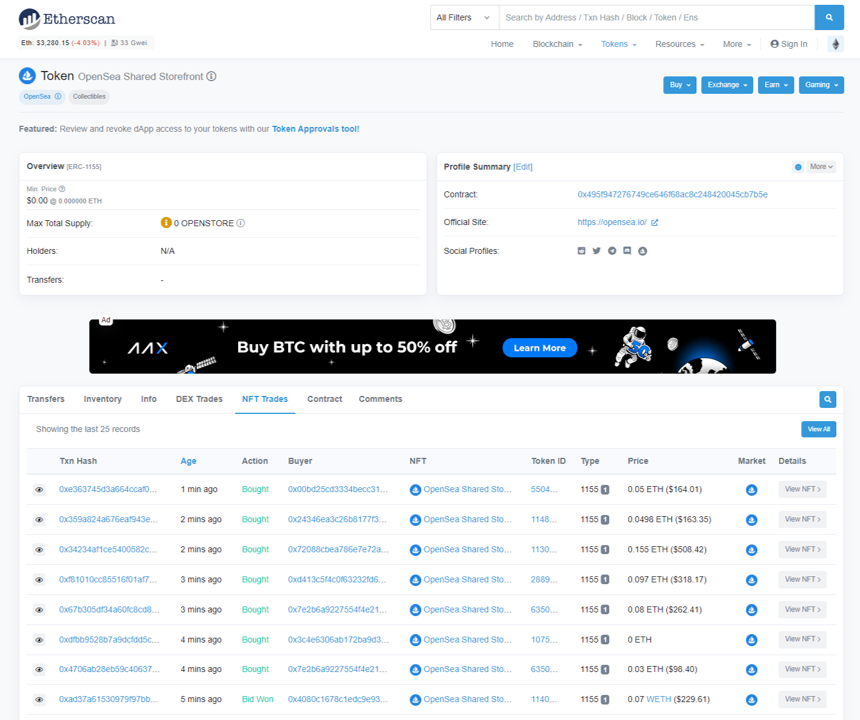Image resolution: width=860 pixels, height=720 pixels.
Task: Click the Ethereum network icon in header
Action: [835, 44]
